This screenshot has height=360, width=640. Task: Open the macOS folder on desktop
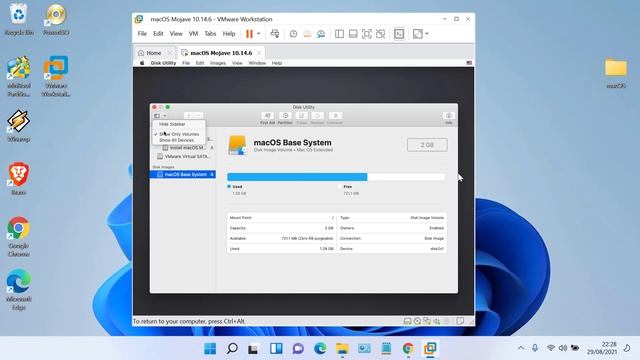click(x=616, y=73)
